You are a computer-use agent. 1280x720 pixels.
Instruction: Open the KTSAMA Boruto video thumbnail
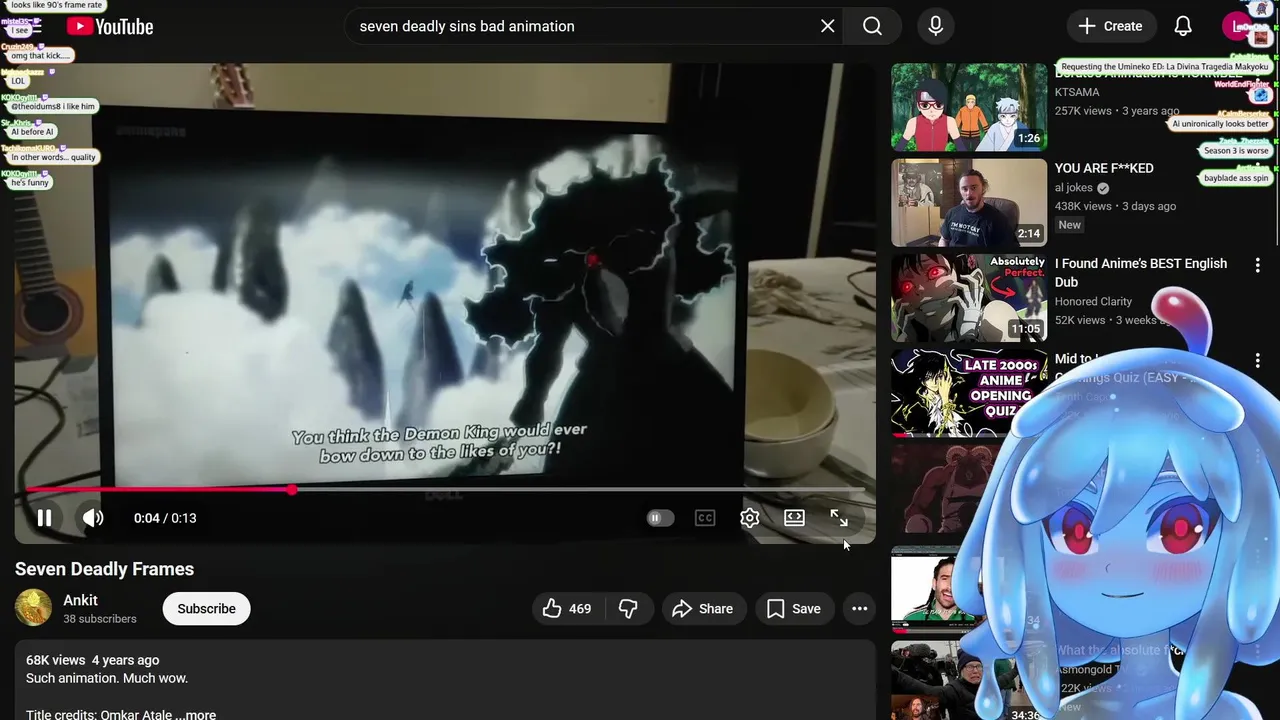point(969,107)
